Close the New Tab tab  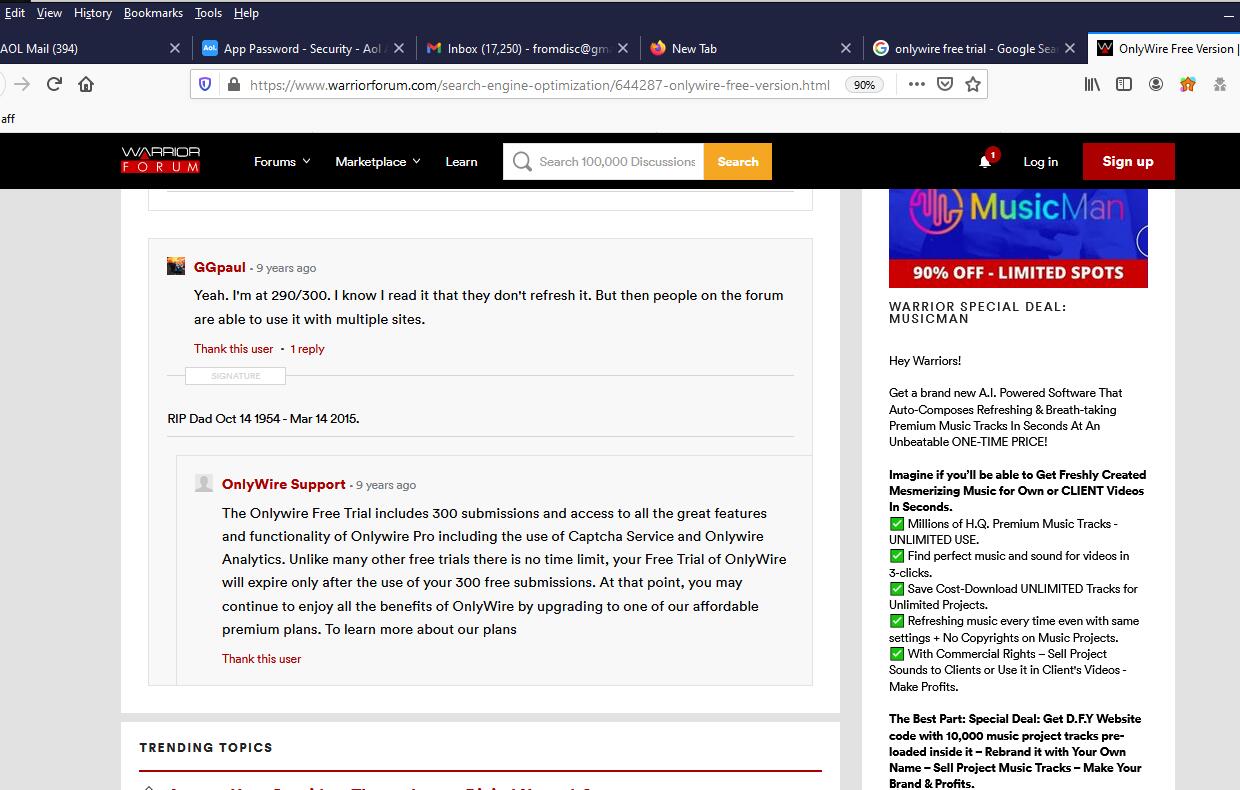tap(846, 48)
